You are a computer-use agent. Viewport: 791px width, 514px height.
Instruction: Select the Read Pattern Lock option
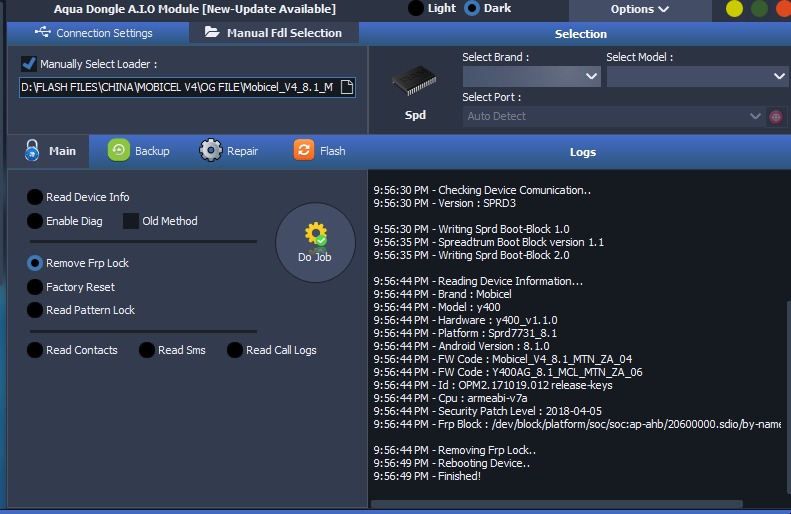34,310
